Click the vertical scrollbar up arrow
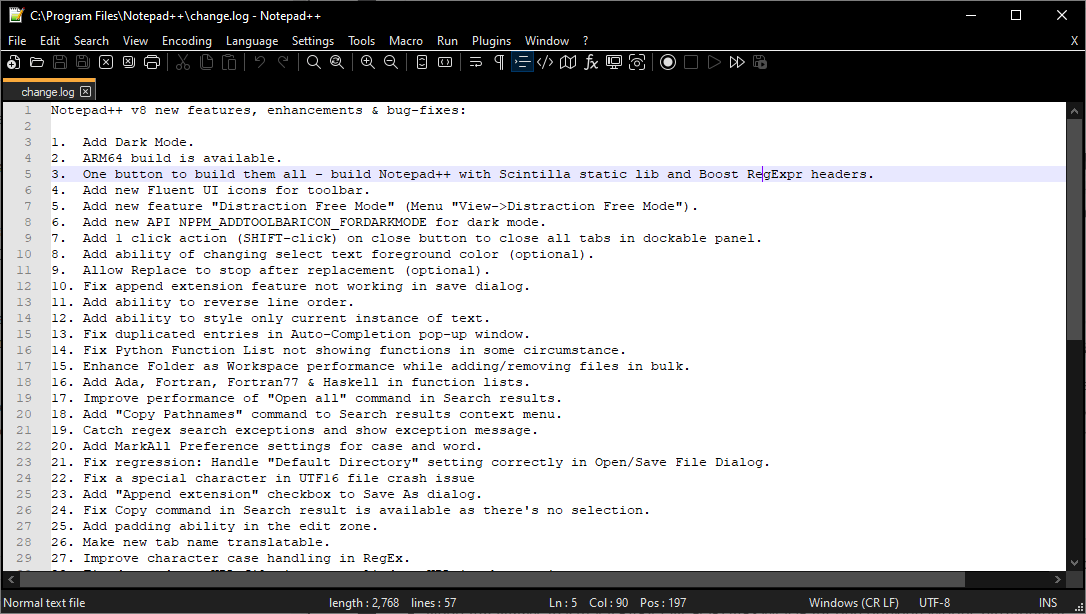The height and width of the screenshot is (614, 1086). [1074, 110]
